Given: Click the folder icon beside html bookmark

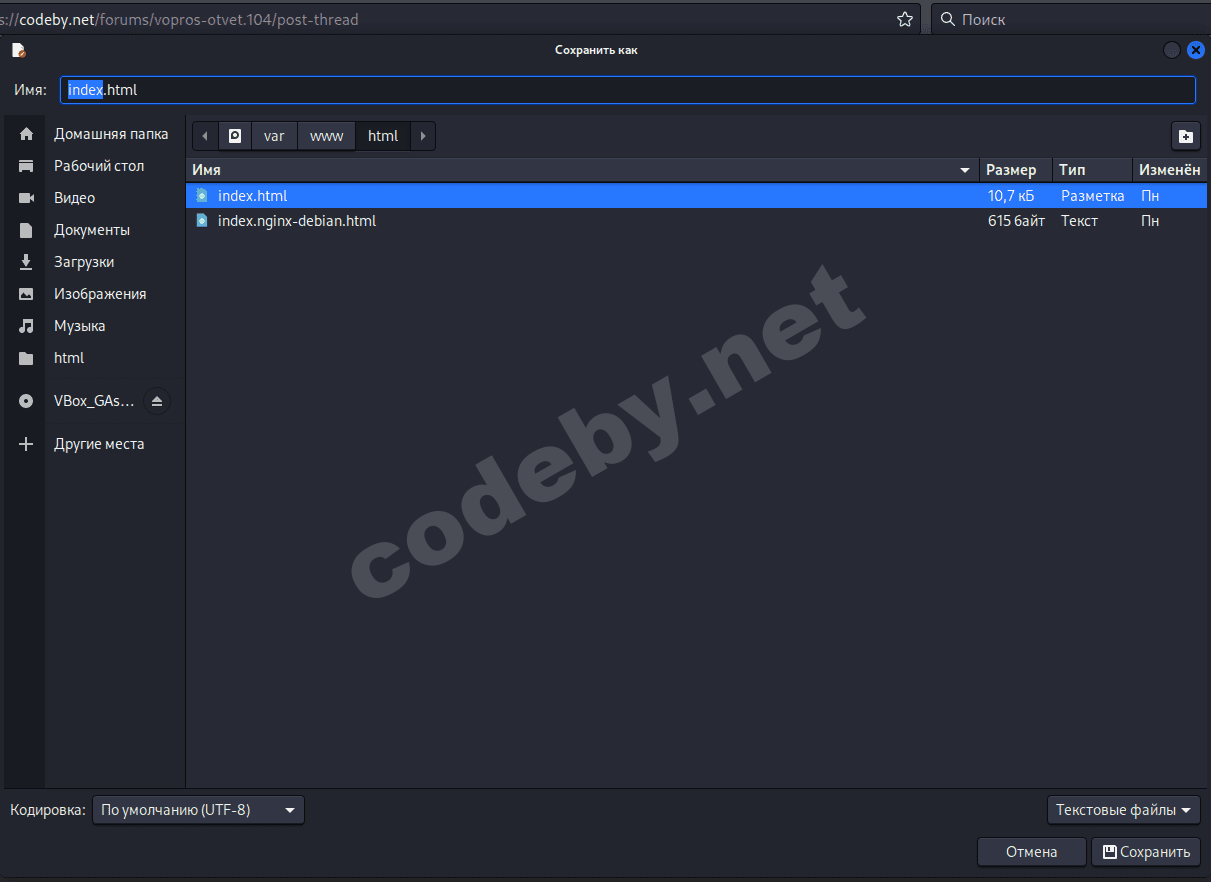Looking at the screenshot, I should click(26, 358).
